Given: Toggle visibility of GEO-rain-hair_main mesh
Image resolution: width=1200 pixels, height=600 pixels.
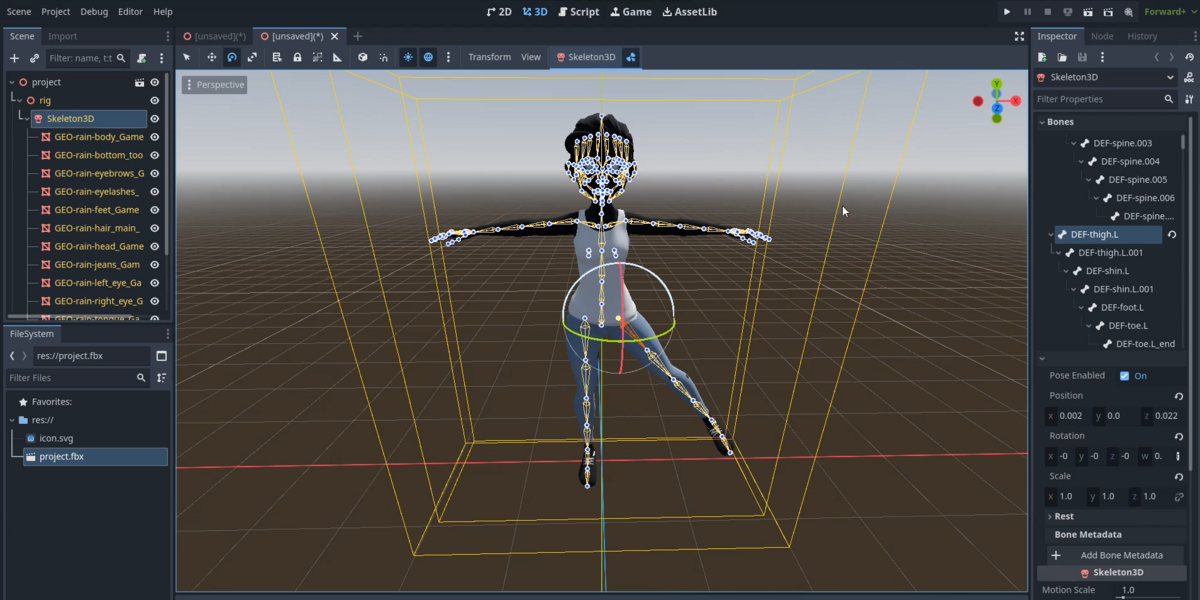Looking at the screenshot, I should coord(155,228).
